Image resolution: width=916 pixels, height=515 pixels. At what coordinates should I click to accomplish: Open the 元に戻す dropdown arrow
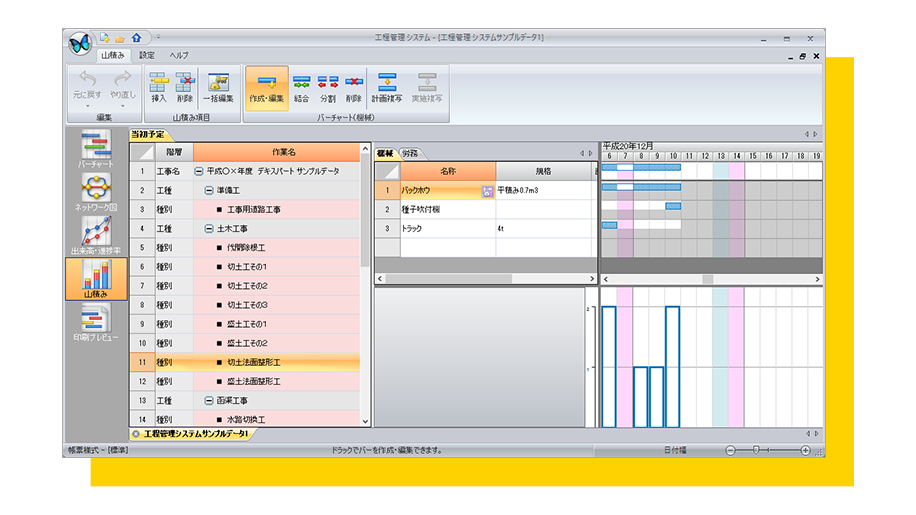pos(87,106)
